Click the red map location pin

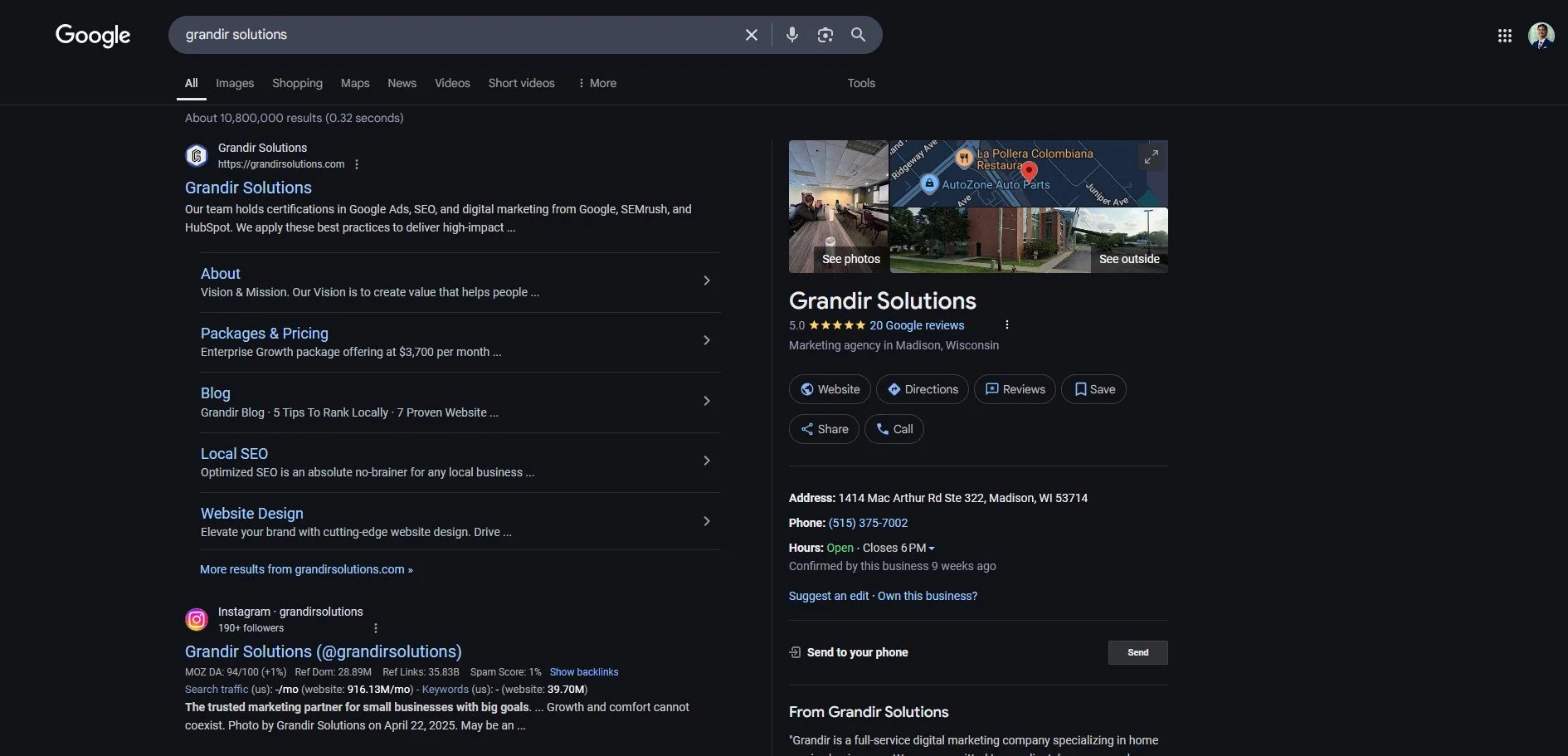pos(1030,171)
